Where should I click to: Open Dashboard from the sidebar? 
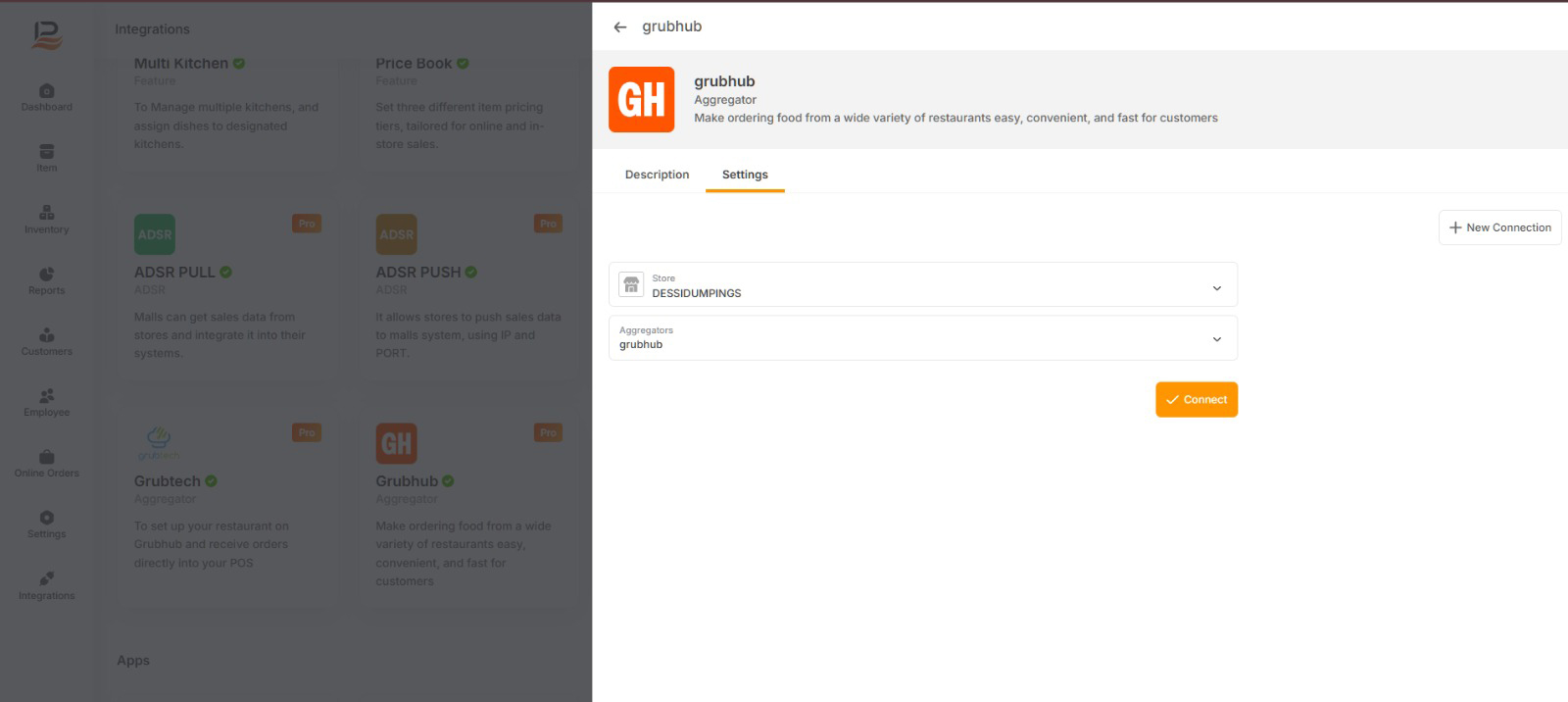click(47, 97)
